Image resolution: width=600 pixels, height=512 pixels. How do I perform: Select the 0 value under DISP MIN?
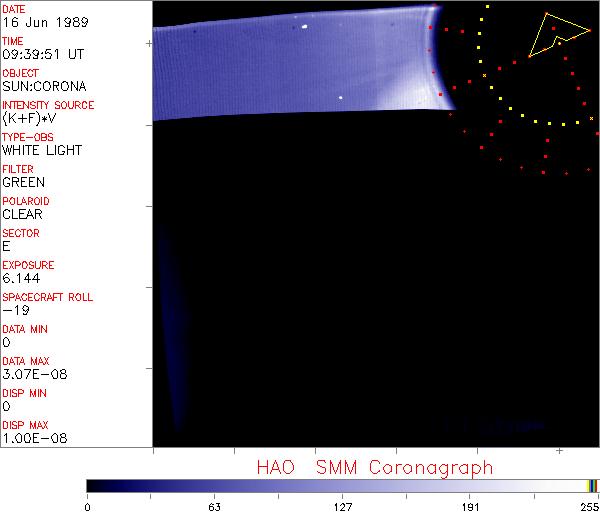(x=7, y=406)
